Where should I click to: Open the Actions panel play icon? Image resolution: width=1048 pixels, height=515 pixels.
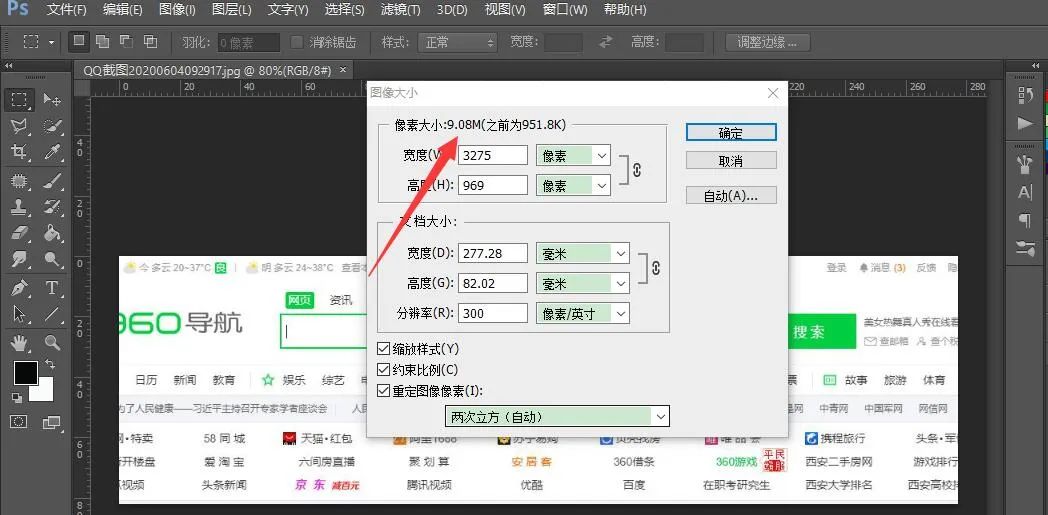[x=1025, y=124]
